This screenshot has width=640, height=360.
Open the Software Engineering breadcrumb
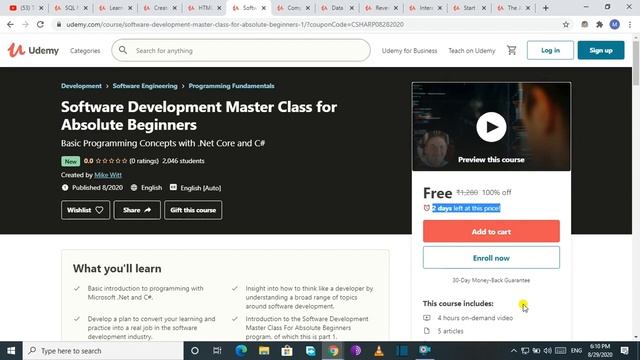(145, 86)
